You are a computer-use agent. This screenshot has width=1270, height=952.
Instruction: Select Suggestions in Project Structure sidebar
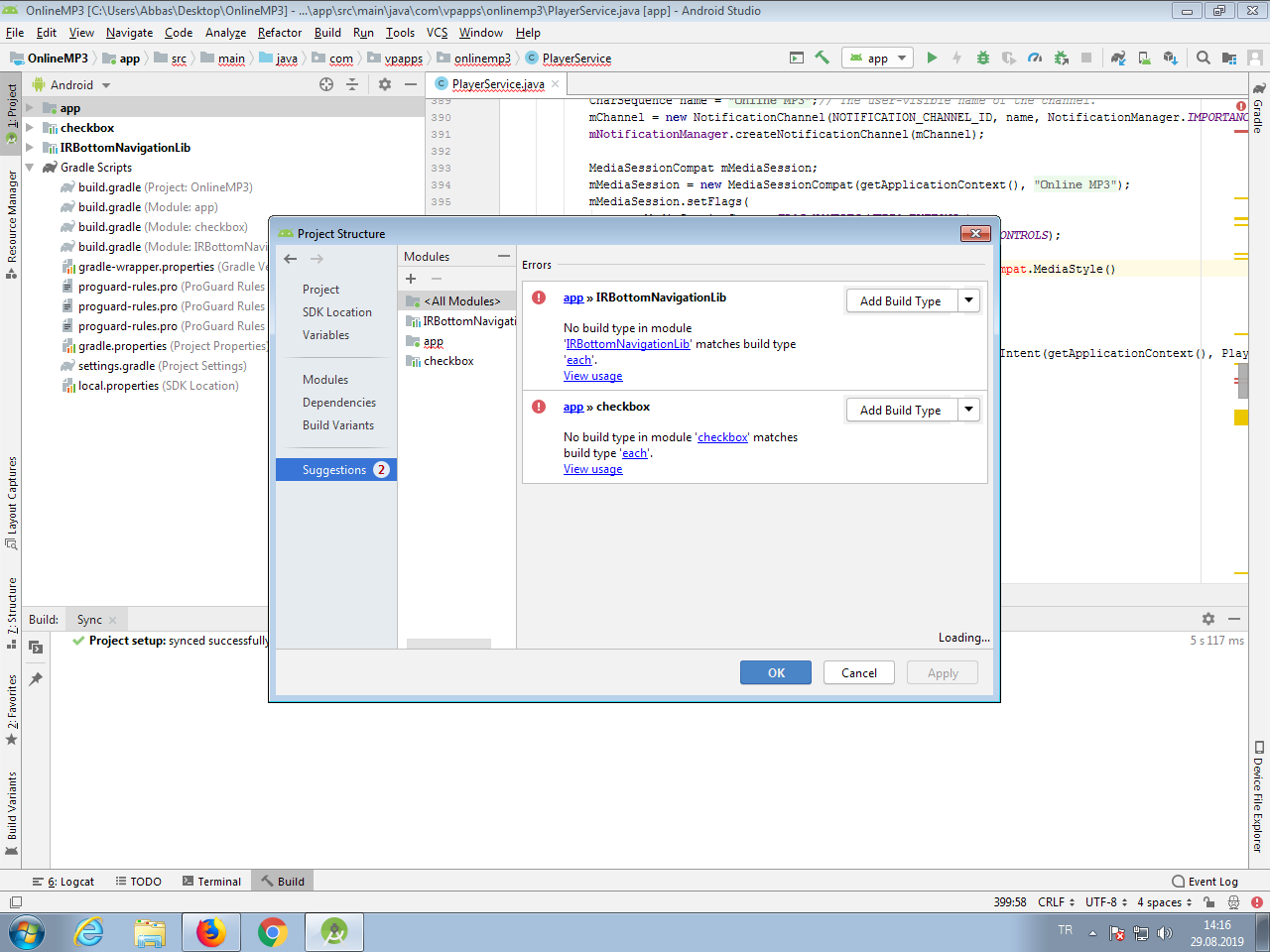[x=336, y=470]
